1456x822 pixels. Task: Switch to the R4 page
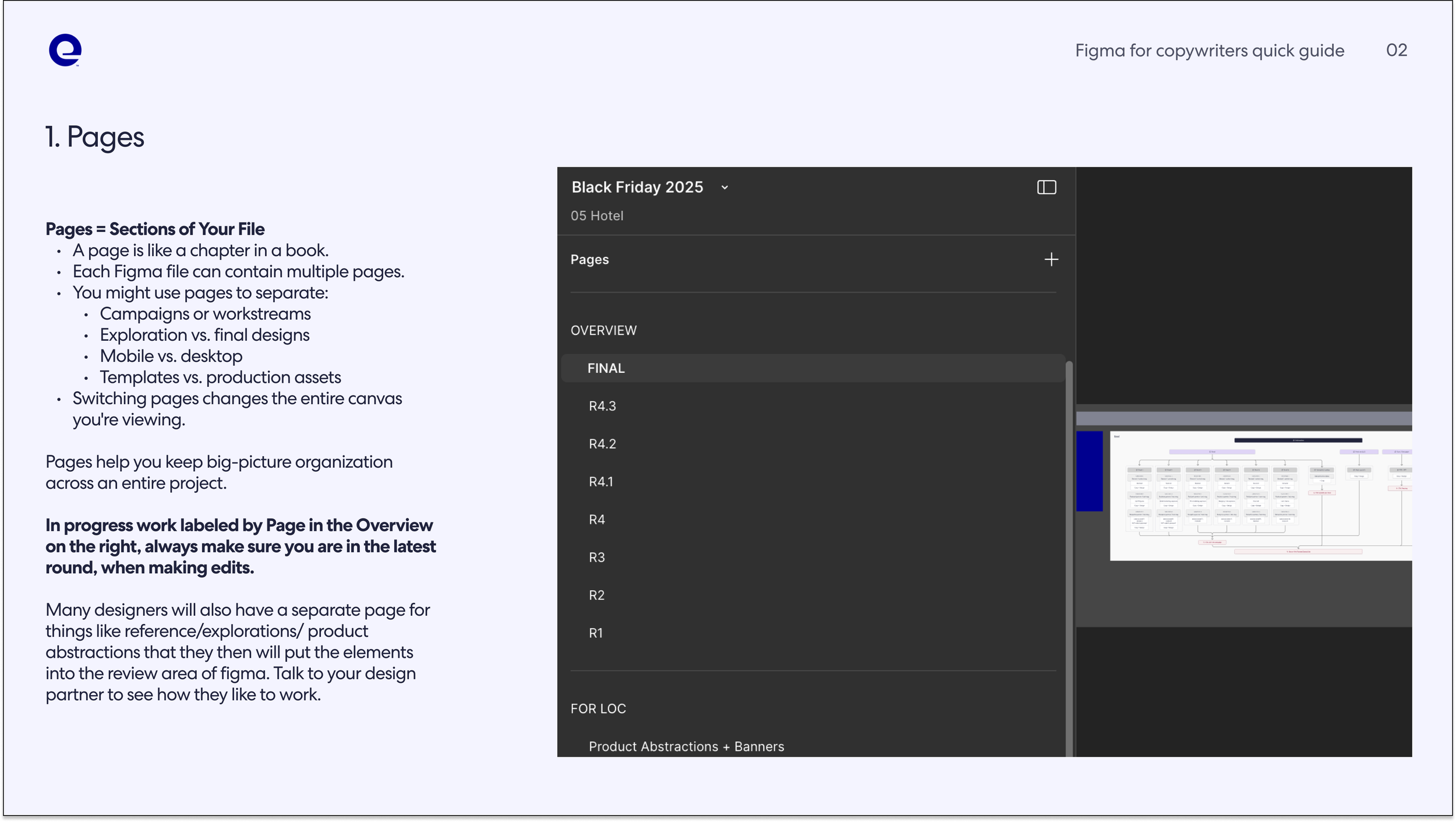point(598,519)
